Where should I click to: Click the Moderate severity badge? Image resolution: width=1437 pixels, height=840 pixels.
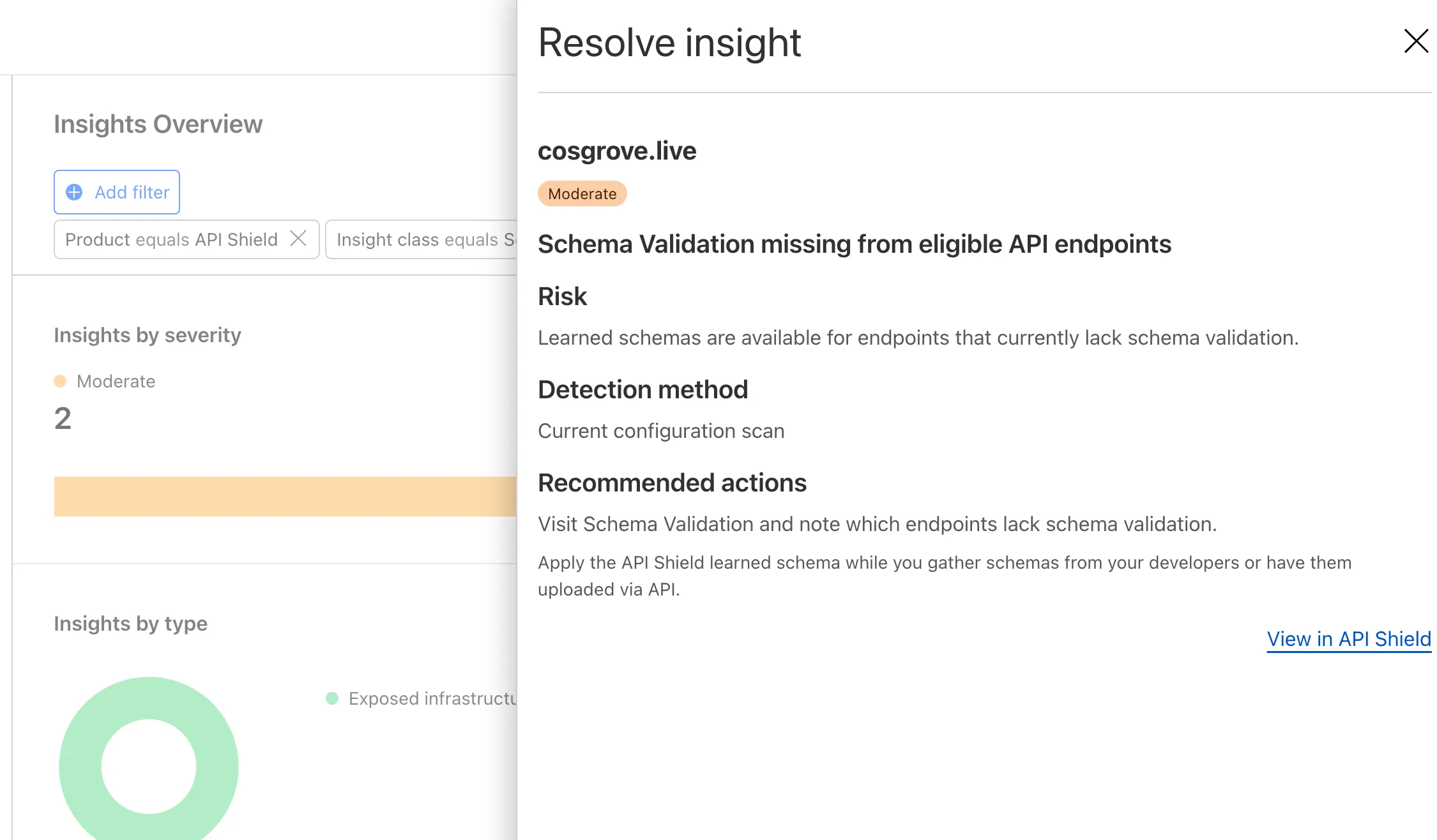[582, 193]
